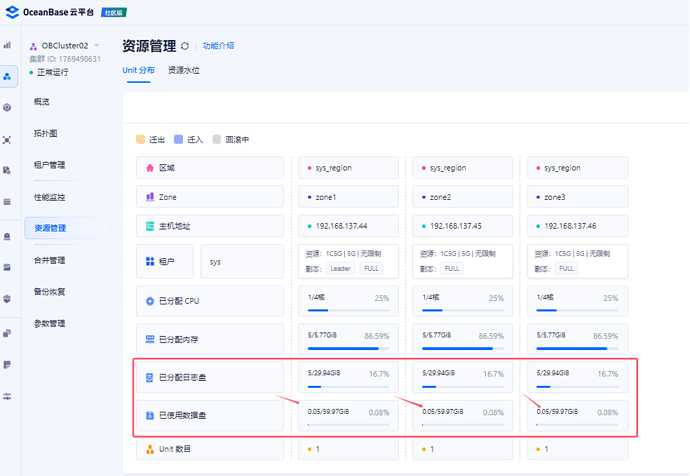Click the 租户 grid icon
Viewport: 690px width, 476px height.
click(x=149, y=262)
